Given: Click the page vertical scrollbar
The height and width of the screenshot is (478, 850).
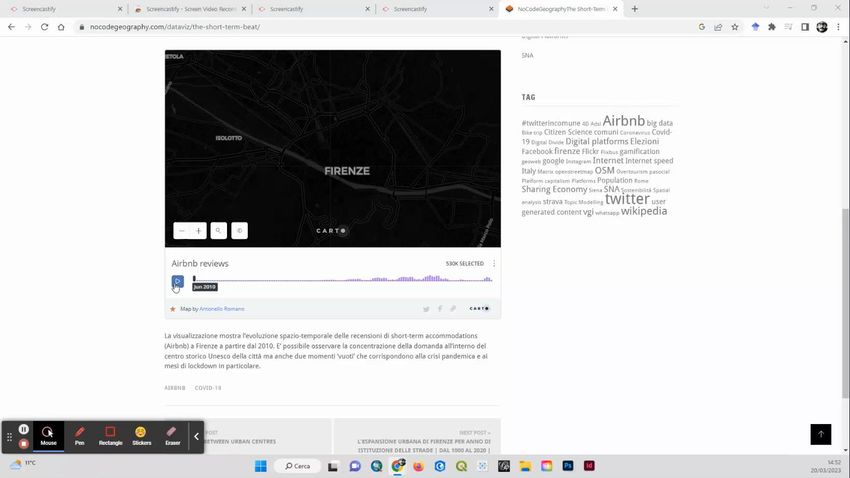Looking at the screenshot, I should [x=845, y=303].
